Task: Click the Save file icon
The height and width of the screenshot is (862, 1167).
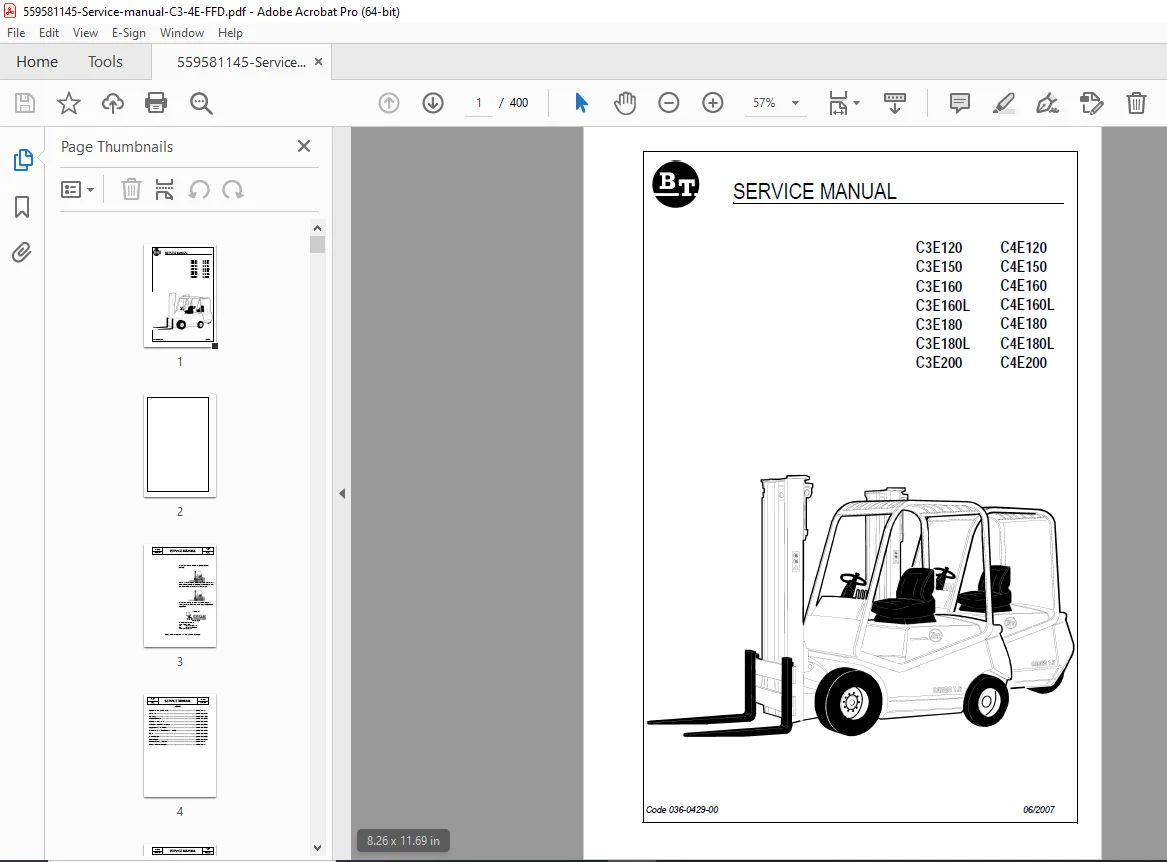Action: [25, 103]
